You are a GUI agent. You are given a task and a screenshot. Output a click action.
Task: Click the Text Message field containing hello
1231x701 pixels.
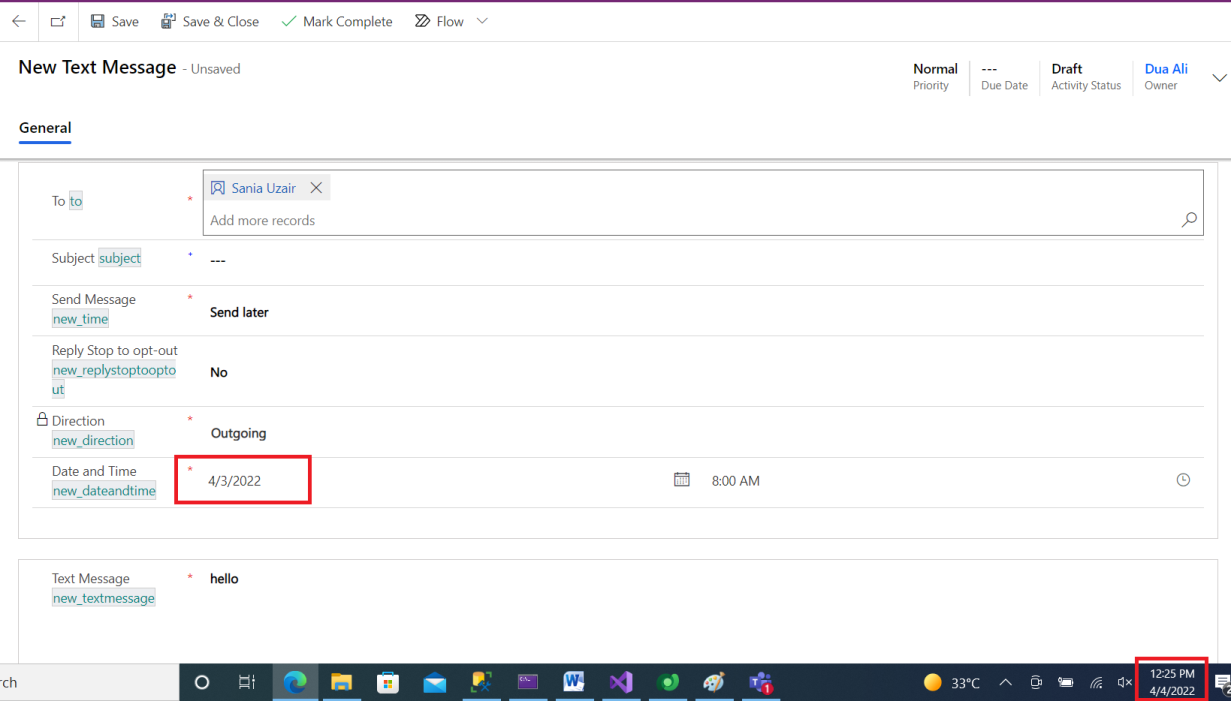coord(224,579)
